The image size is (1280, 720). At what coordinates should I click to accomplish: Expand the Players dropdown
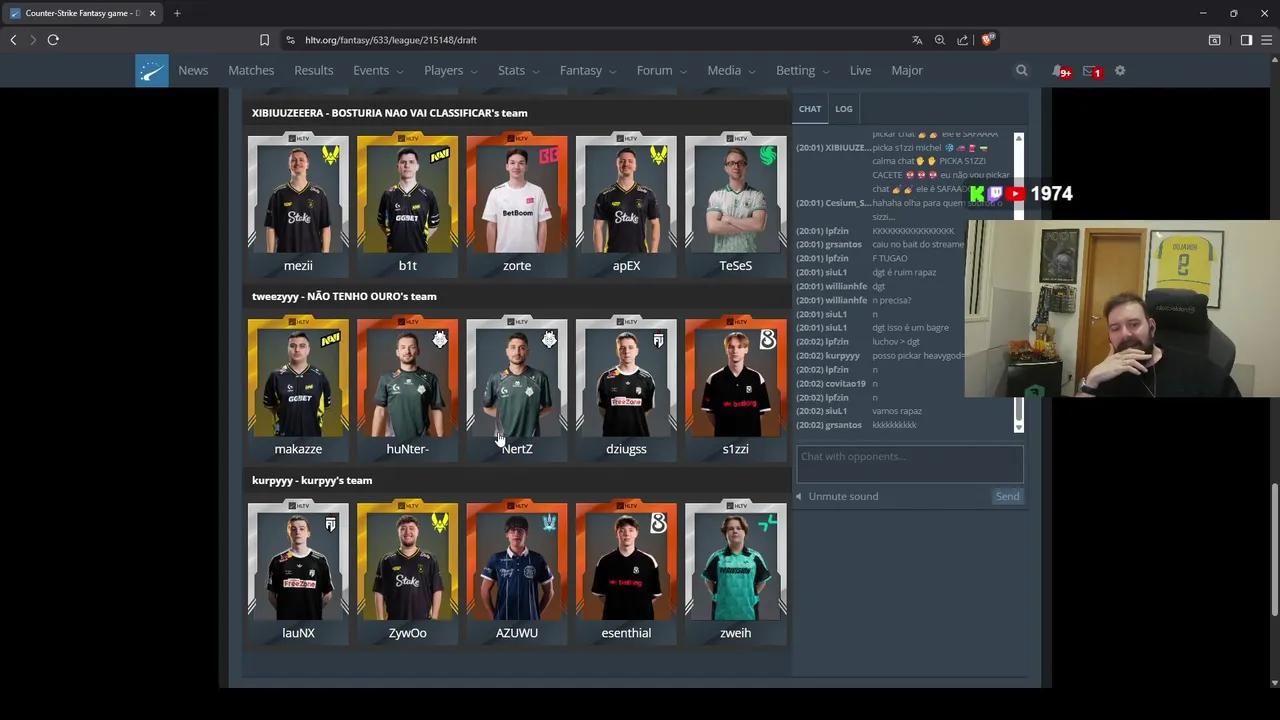[x=451, y=71]
